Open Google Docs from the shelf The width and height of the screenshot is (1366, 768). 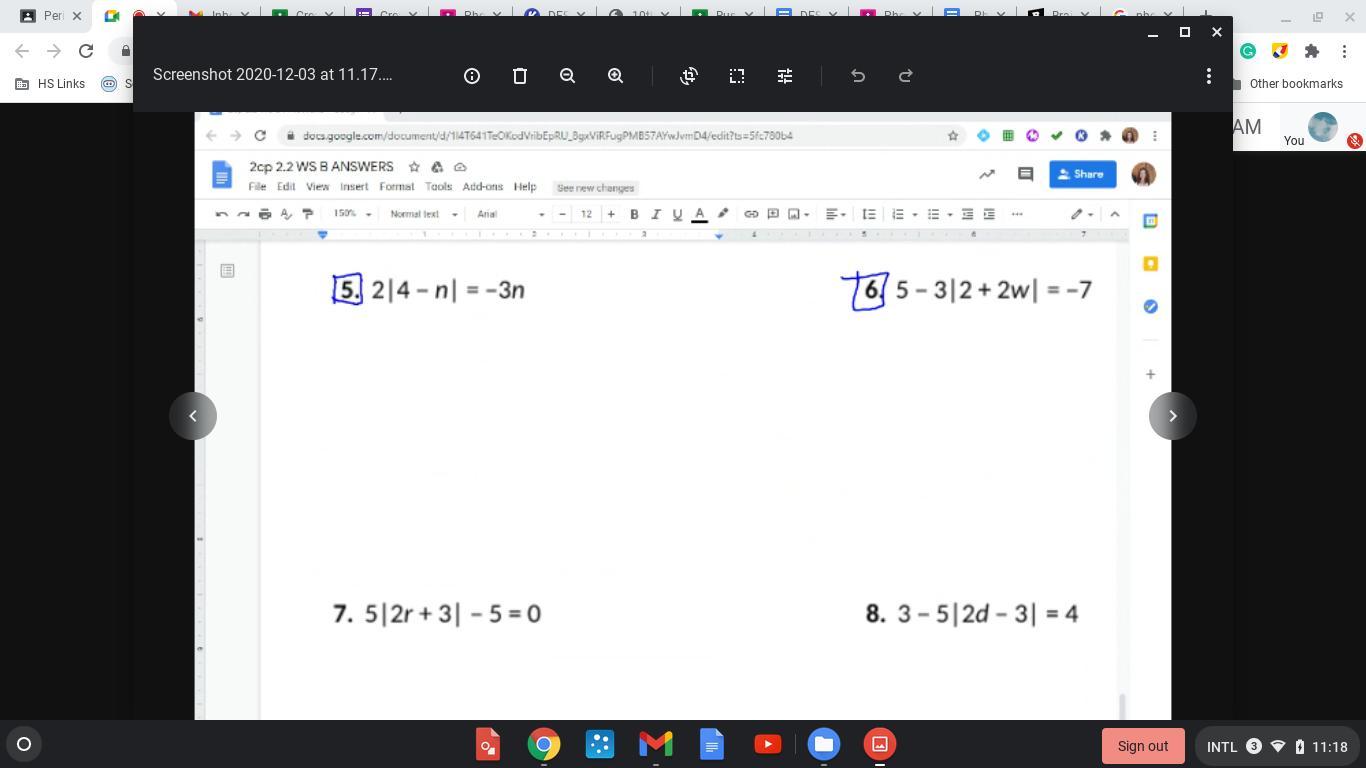(x=712, y=744)
